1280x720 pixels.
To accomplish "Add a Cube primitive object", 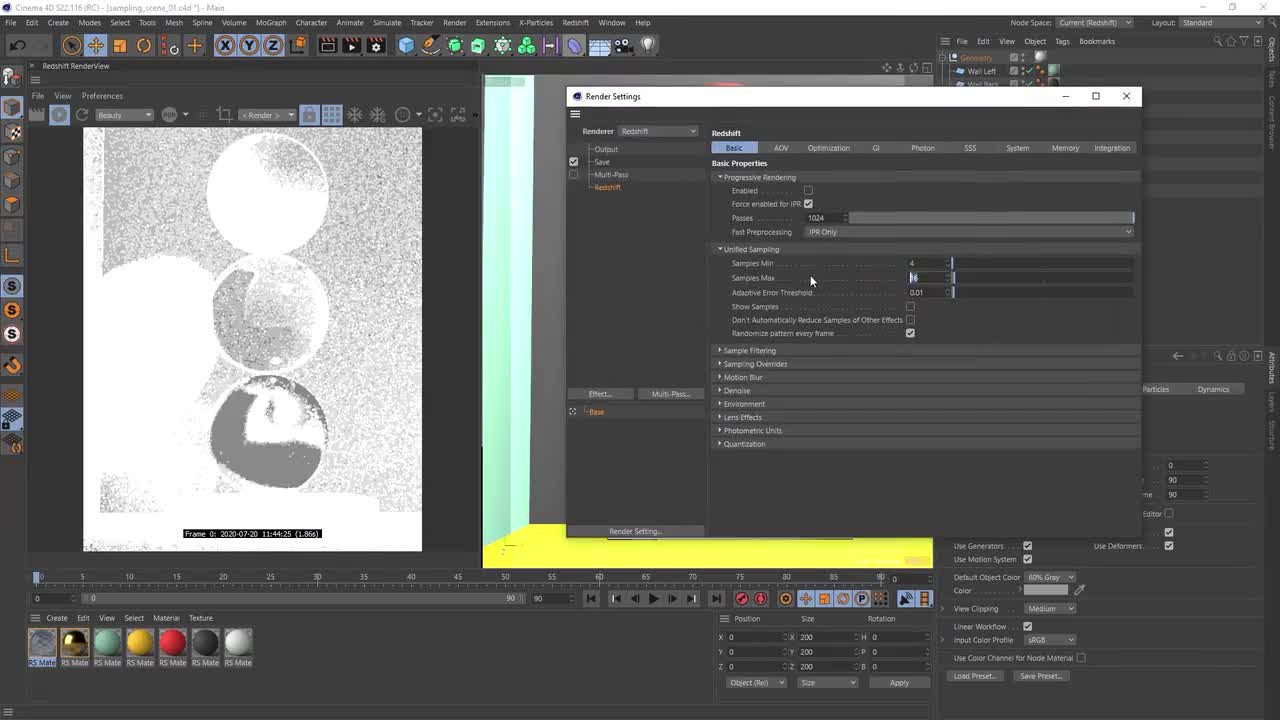I will (x=406, y=45).
